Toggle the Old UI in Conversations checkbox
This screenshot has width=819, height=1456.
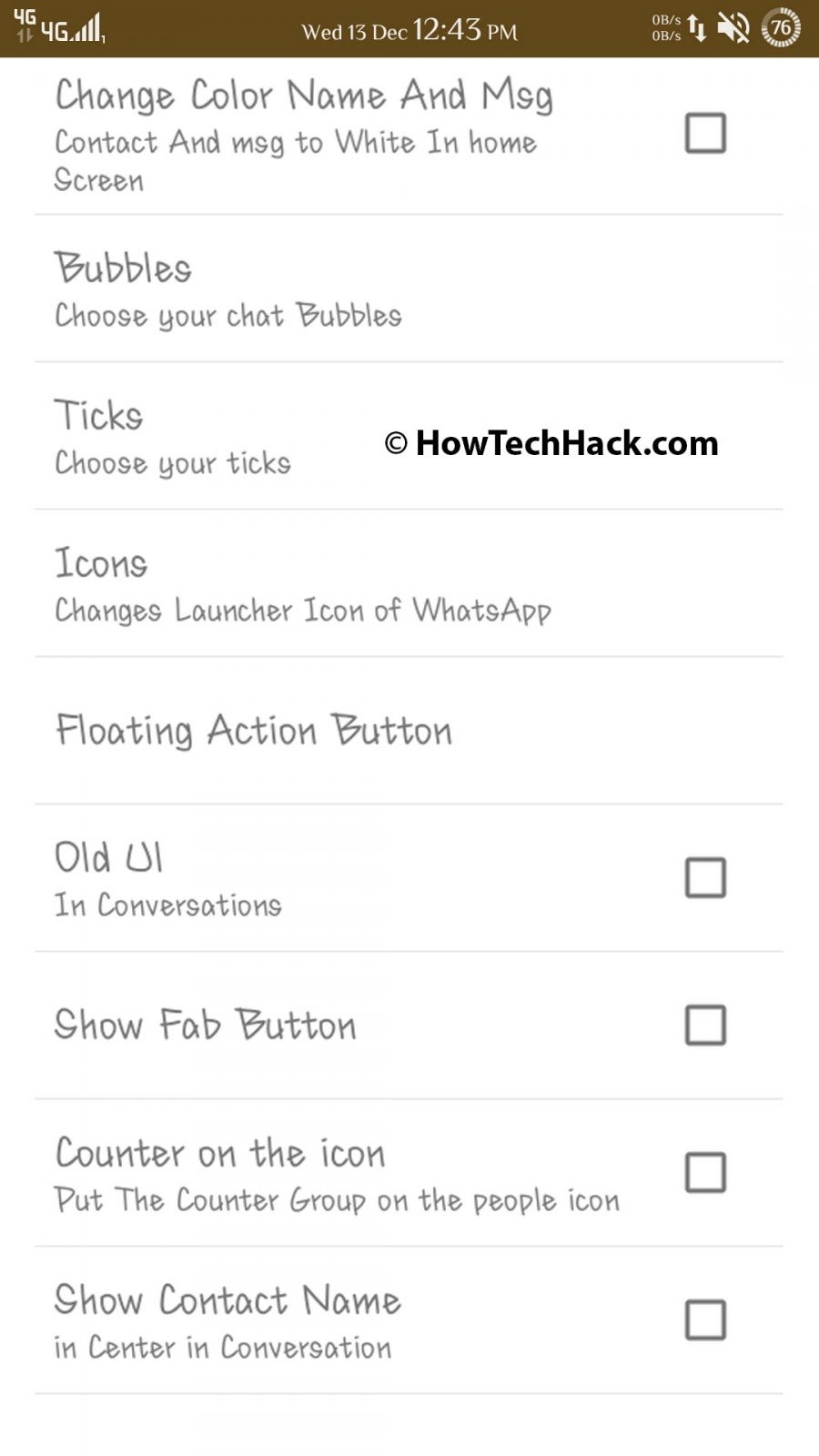coord(705,878)
